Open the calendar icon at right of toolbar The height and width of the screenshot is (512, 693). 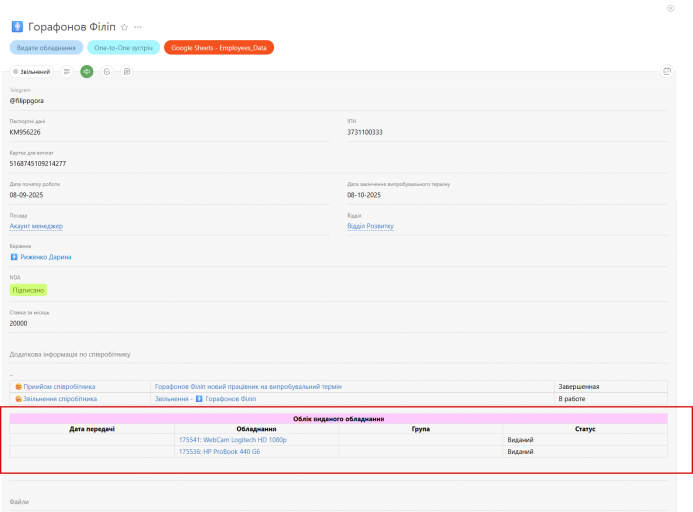667,71
